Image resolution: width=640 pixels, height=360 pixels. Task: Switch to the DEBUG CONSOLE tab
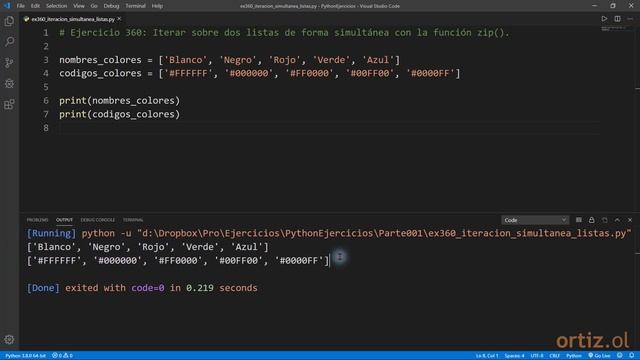point(98,220)
